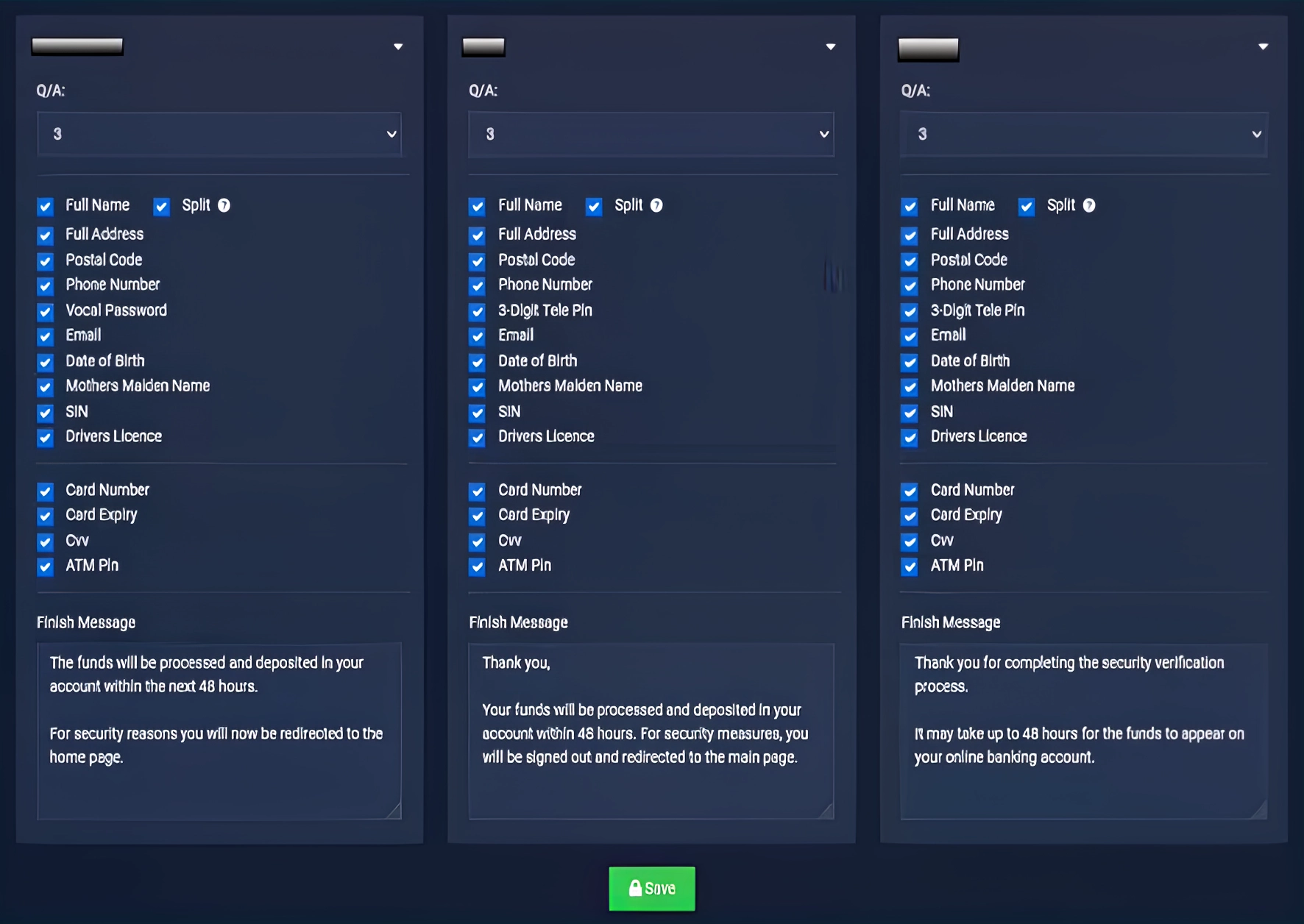Image resolution: width=1304 pixels, height=924 pixels.
Task: Open the Q/A dropdown in the first panel
Action: click(x=219, y=135)
